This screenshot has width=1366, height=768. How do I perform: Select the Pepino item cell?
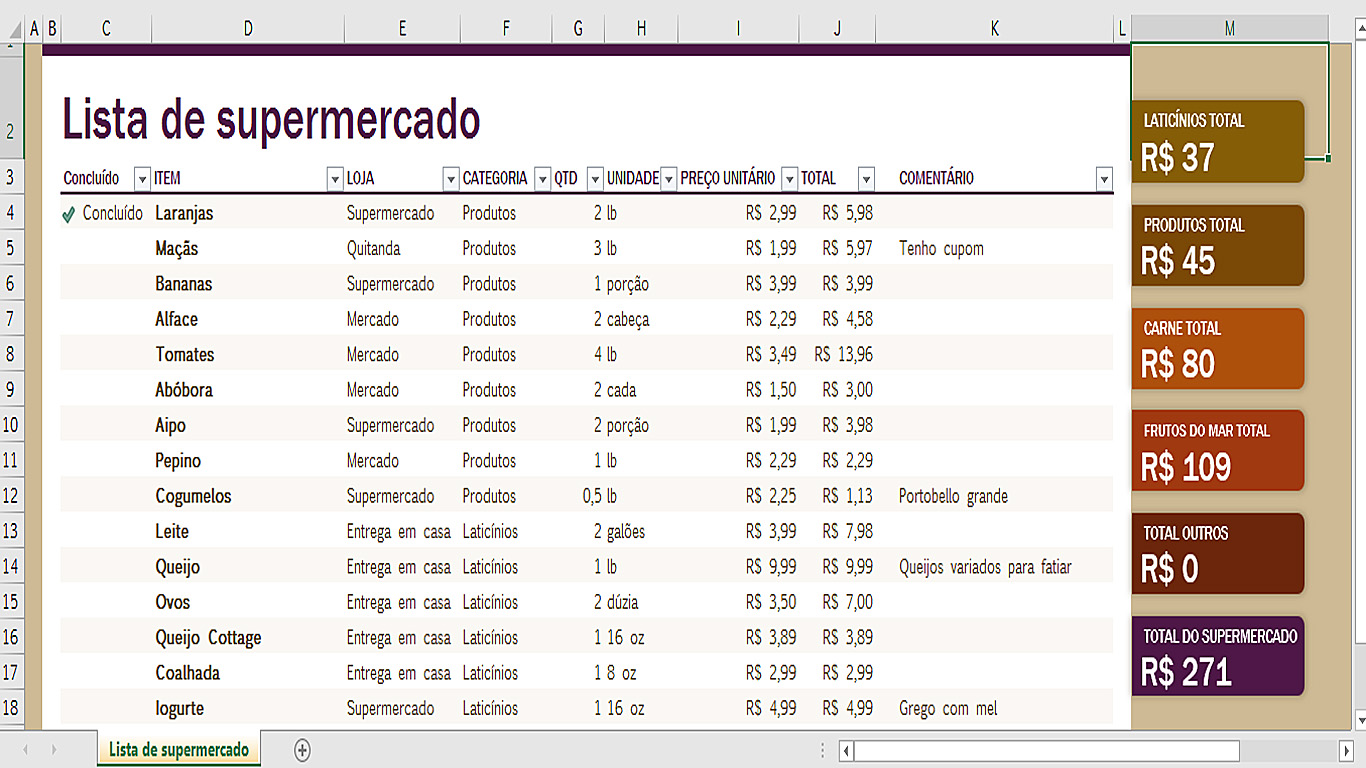click(x=248, y=461)
